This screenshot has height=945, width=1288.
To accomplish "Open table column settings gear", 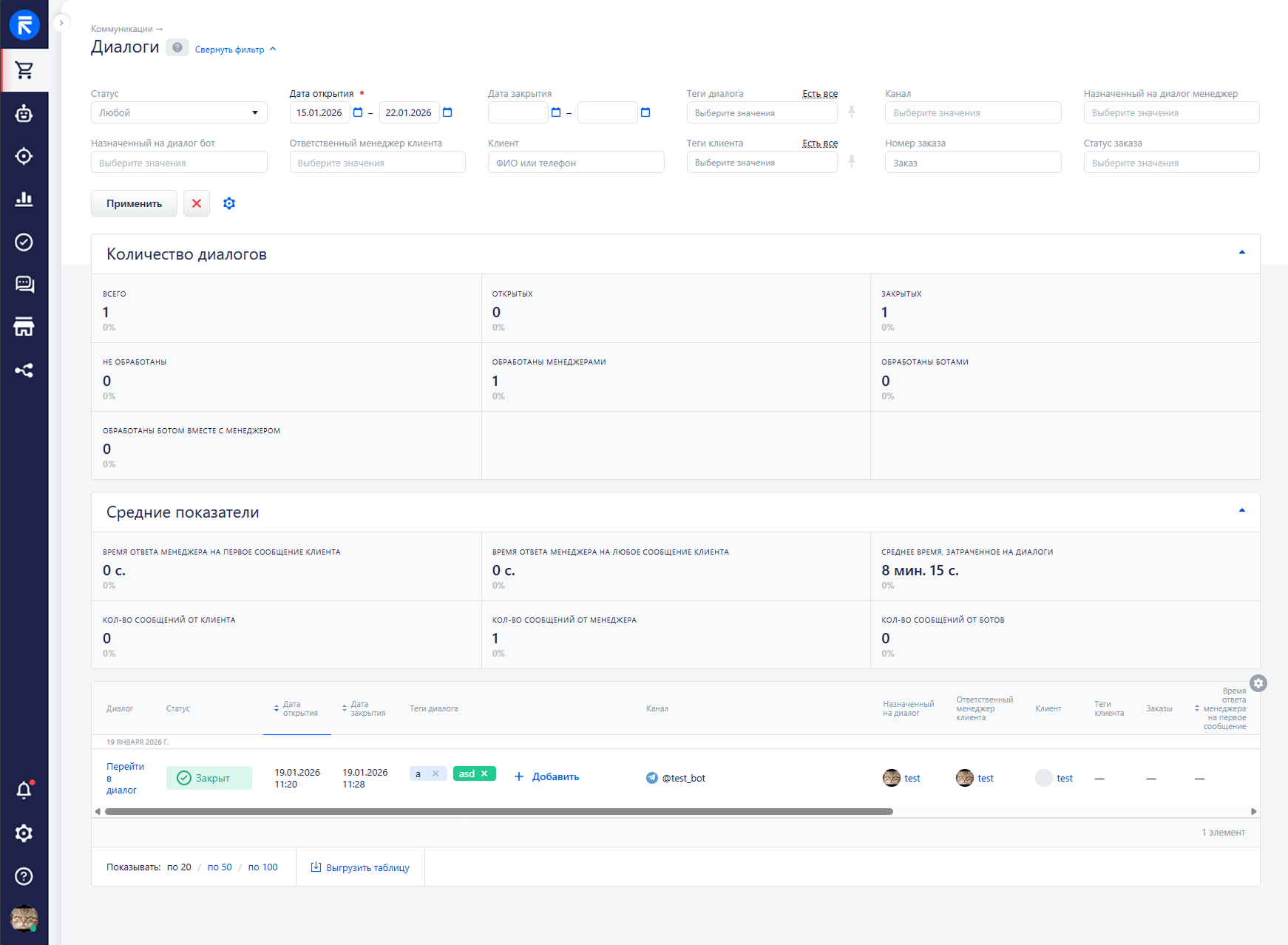I will [1258, 683].
